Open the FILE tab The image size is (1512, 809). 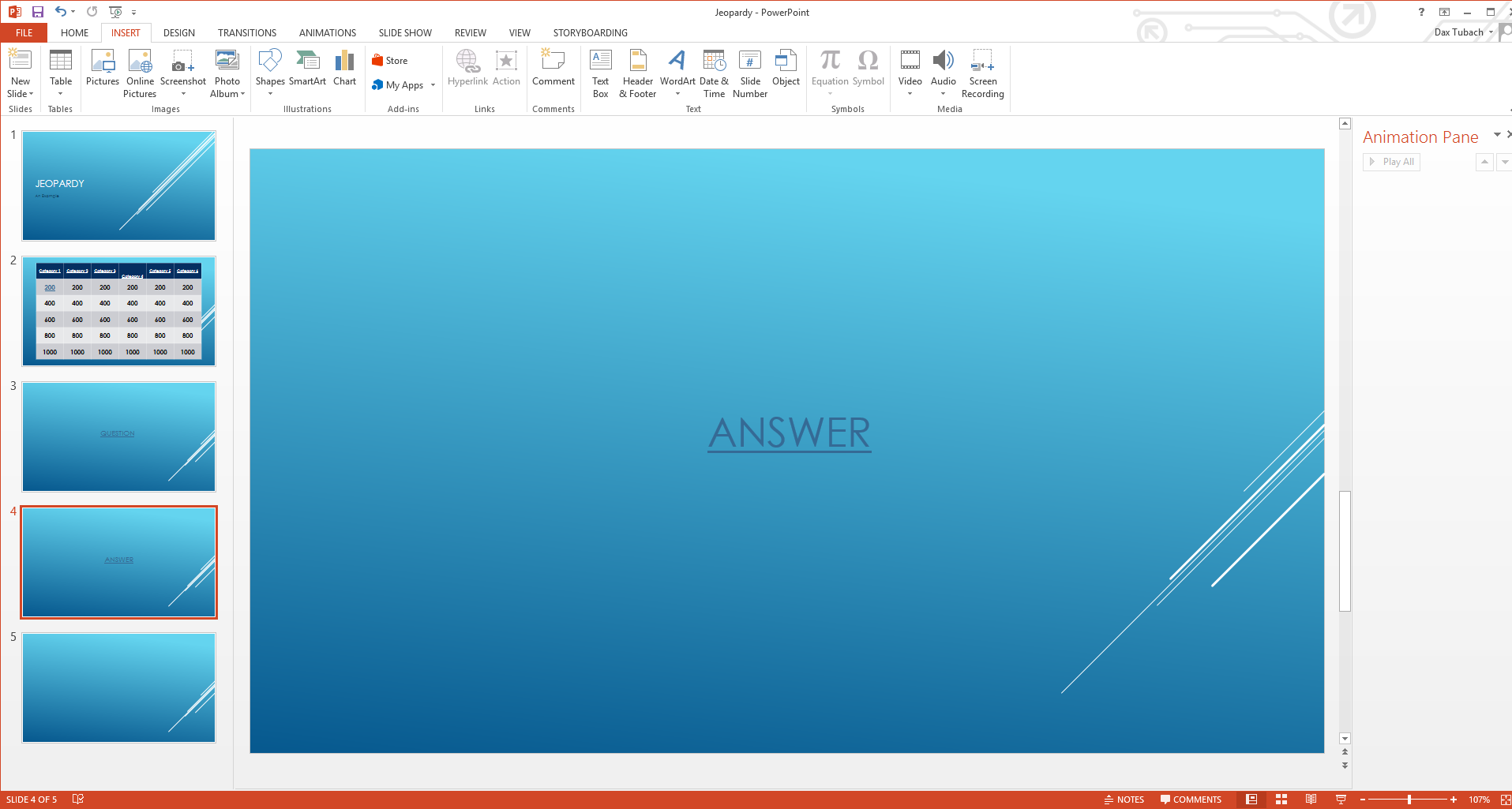(24, 32)
